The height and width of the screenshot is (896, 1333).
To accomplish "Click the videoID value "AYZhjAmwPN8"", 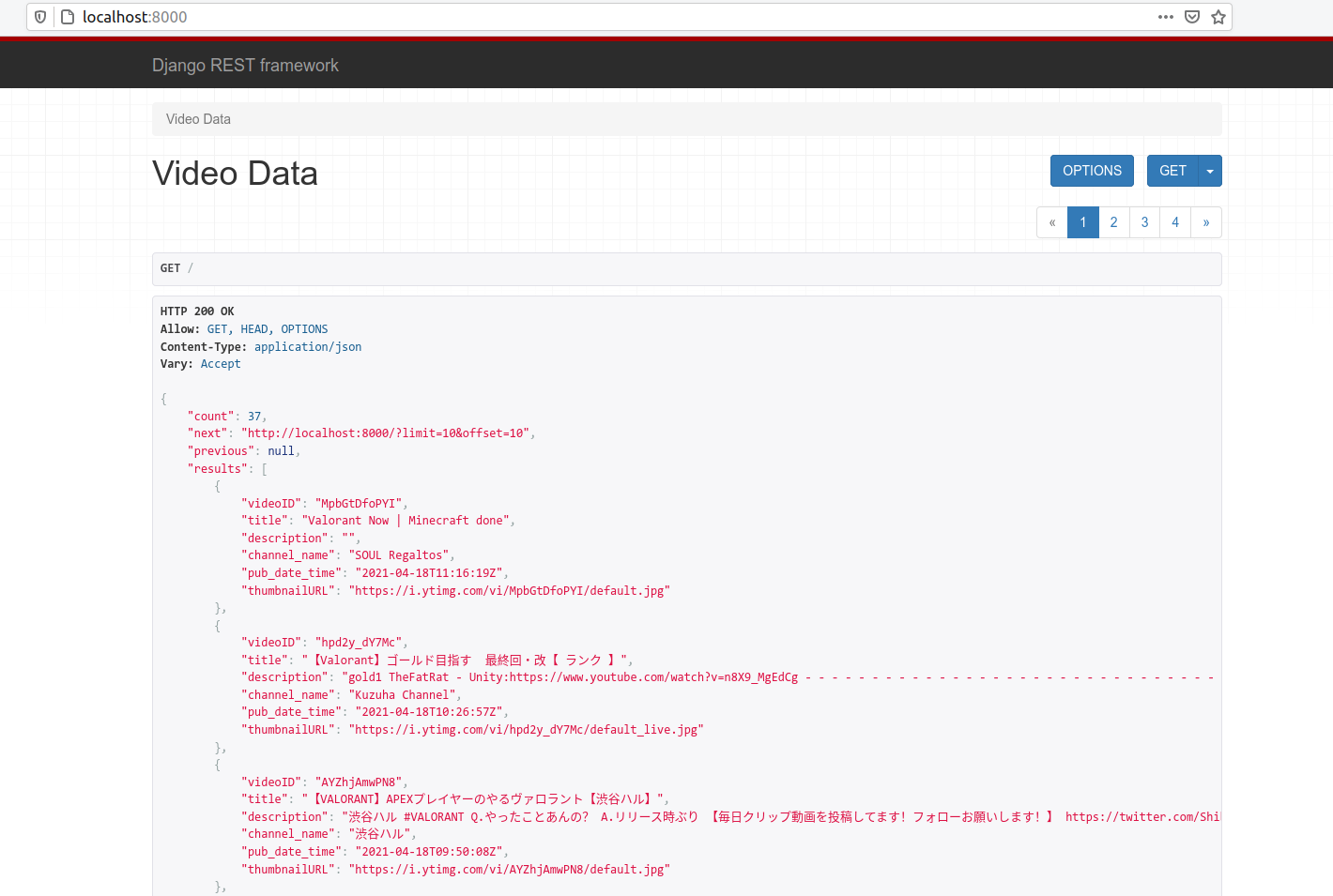I will click(x=359, y=782).
